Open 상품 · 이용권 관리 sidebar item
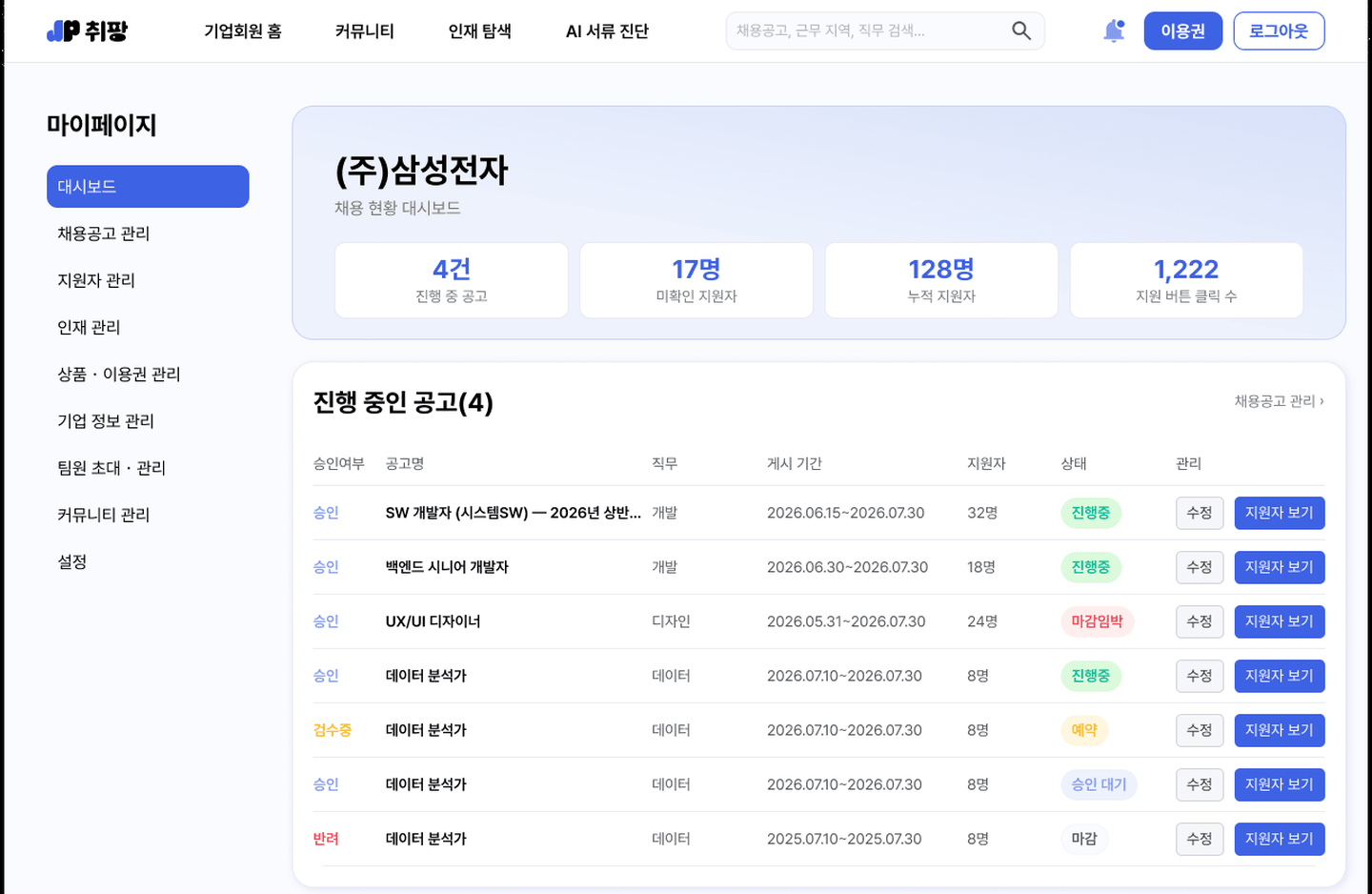The height and width of the screenshot is (894, 1372). 119,374
